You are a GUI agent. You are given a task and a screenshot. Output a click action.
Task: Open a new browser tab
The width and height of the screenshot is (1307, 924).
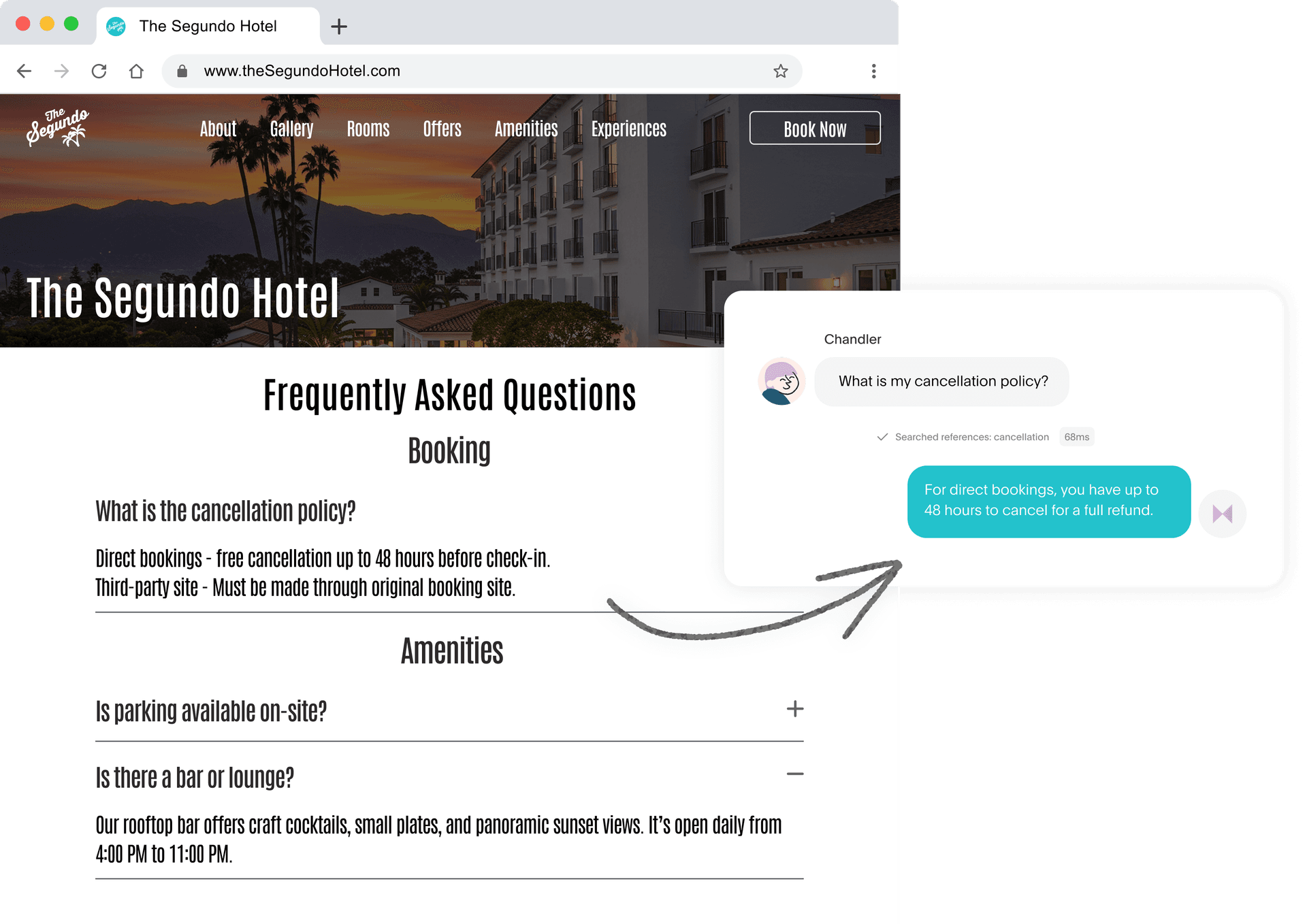[x=340, y=26]
